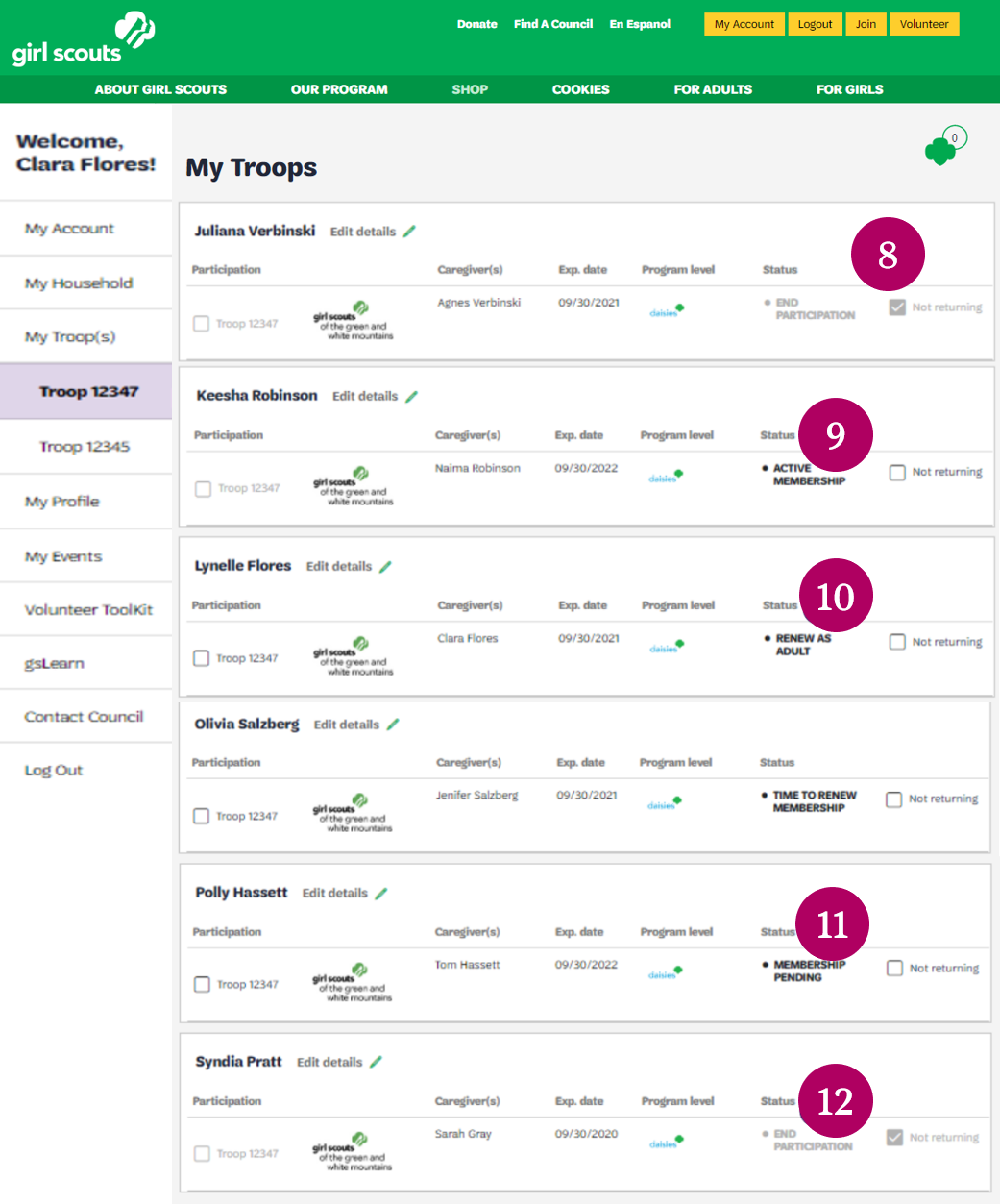
Task: Click daisies program icon for Olivia Salzberg
Action: click(665, 803)
